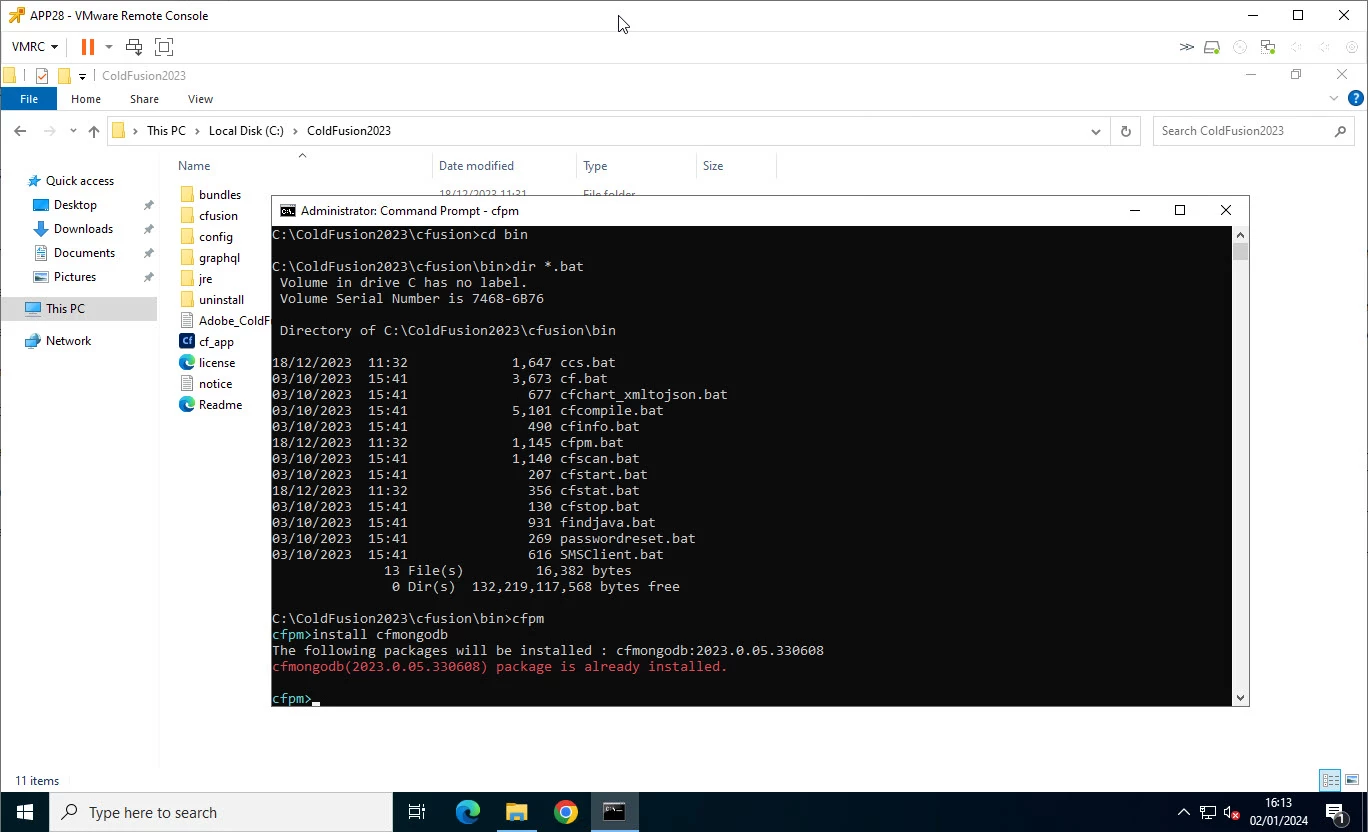Select the cf_app file icon
Screen dimensions: 1368x832
click(x=187, y=342)
